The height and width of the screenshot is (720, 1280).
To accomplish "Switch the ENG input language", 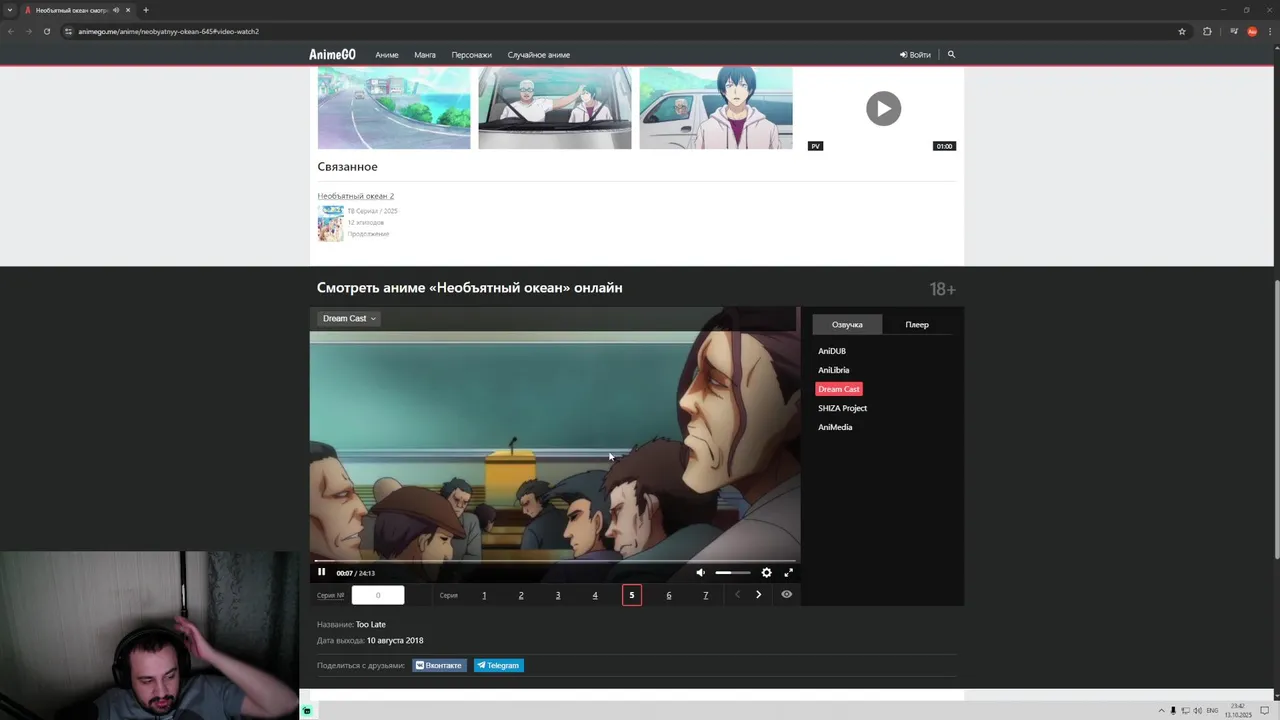I will (1213, 710).
